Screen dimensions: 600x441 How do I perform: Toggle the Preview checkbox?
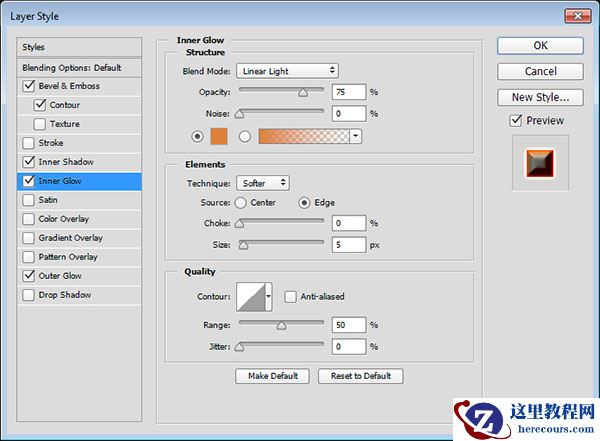515,121
